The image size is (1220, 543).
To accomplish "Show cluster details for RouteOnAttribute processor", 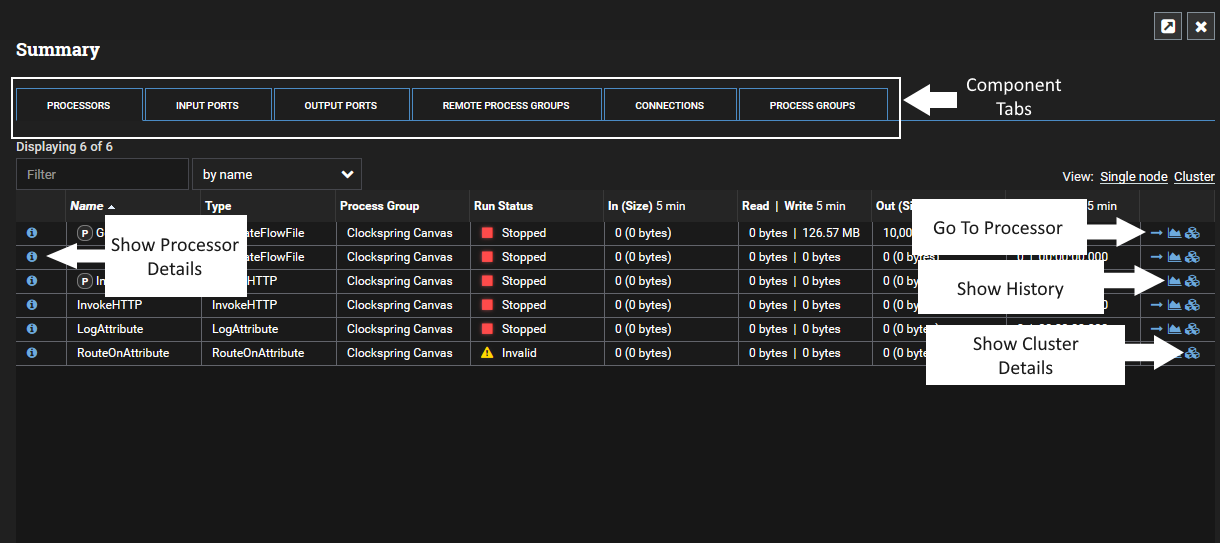I will (x=1192, y=353).
